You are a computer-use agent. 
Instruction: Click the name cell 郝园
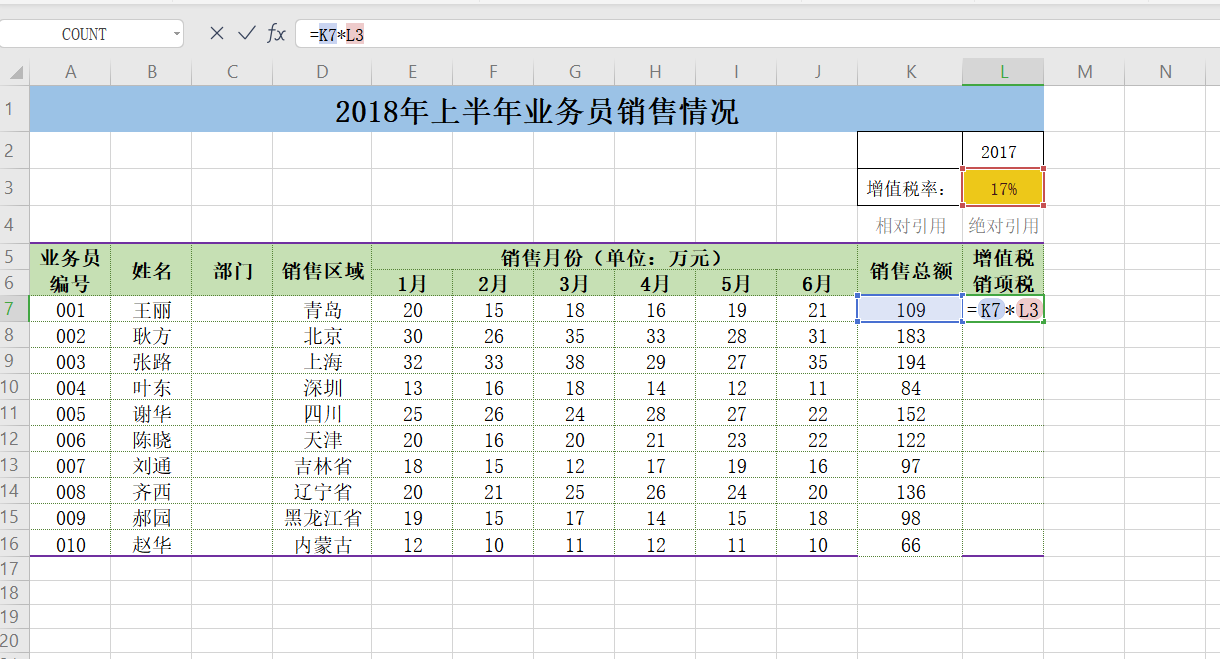(151, 518)
